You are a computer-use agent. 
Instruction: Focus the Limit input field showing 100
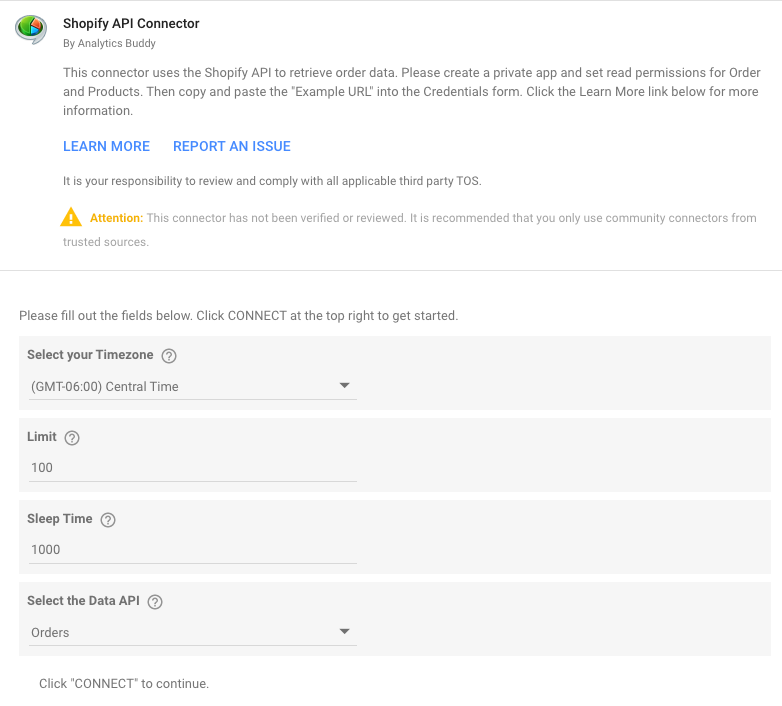click(193, 468)
